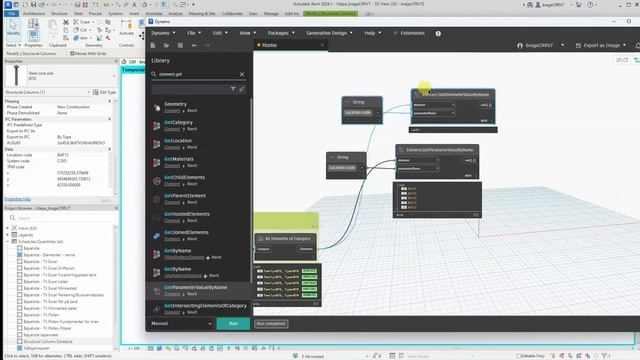Open the Packages menu in Dynamo

(281, 33)
